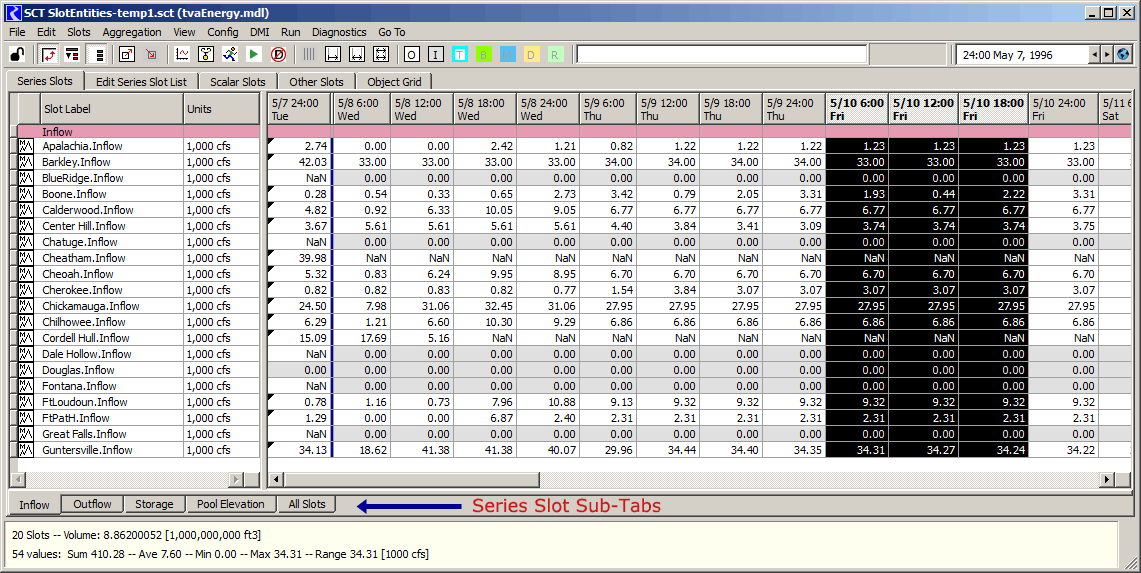Open the Go To menu

(391, 32)
